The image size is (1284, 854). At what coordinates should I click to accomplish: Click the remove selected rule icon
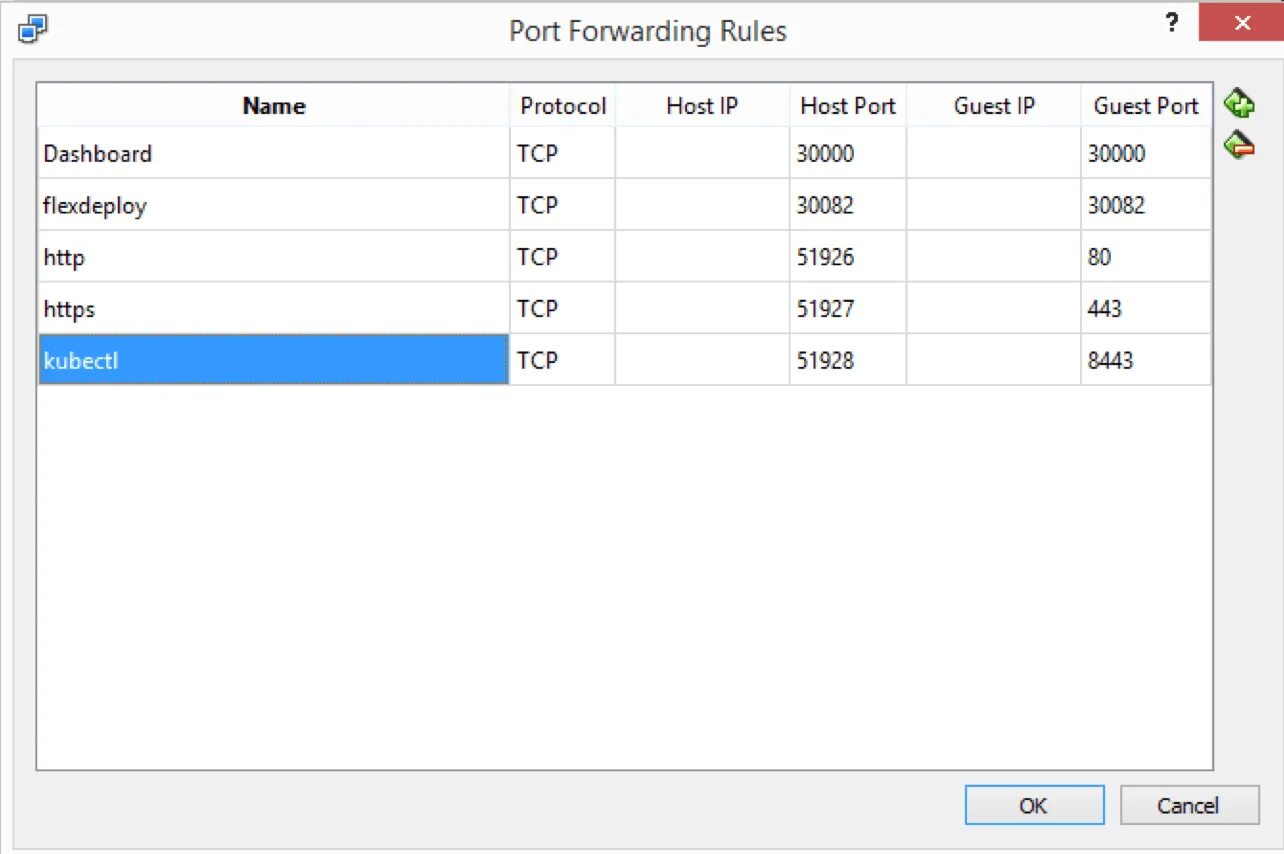(1239, 146)
